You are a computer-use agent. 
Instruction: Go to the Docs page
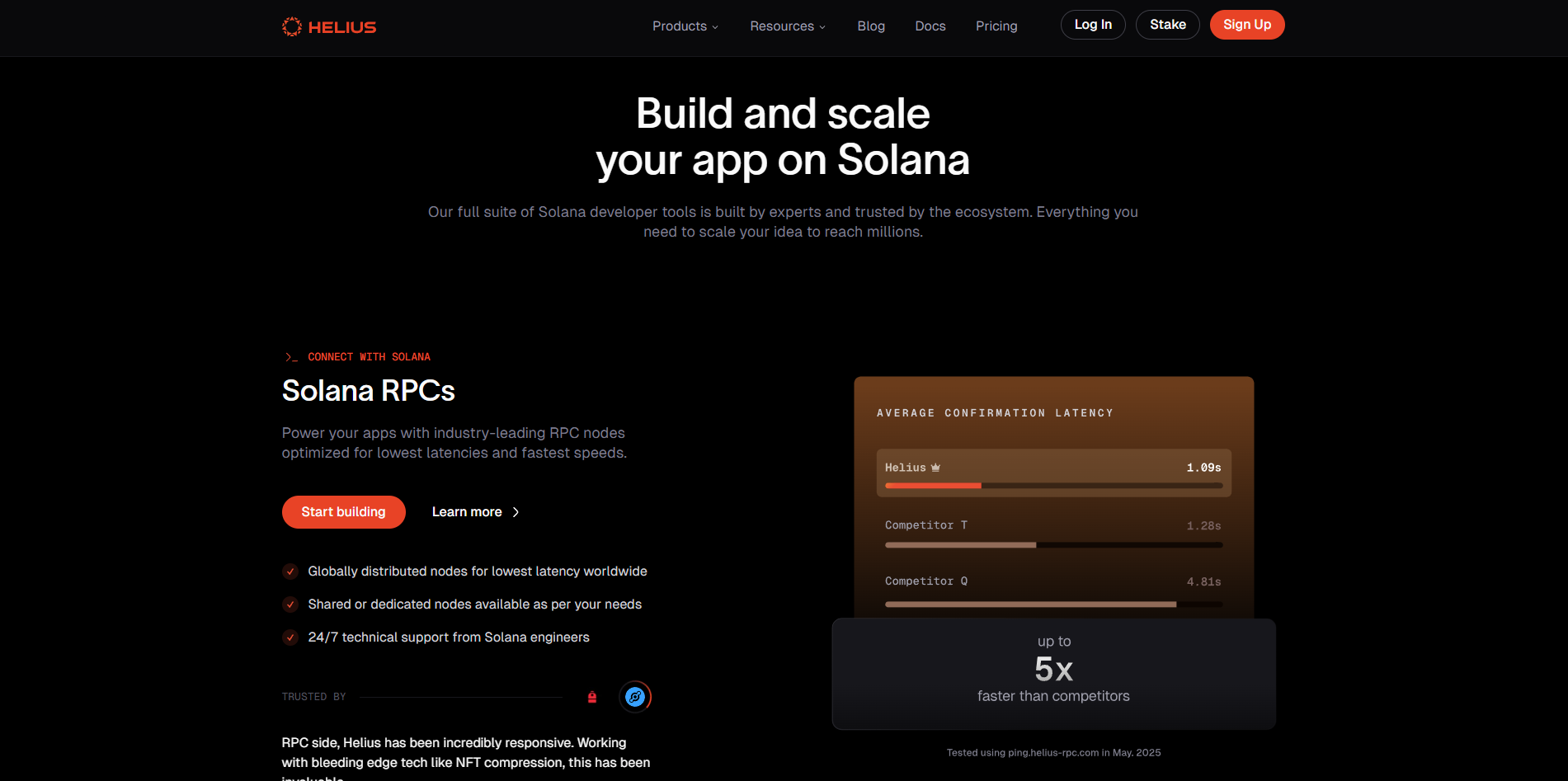tap(930, 26)
